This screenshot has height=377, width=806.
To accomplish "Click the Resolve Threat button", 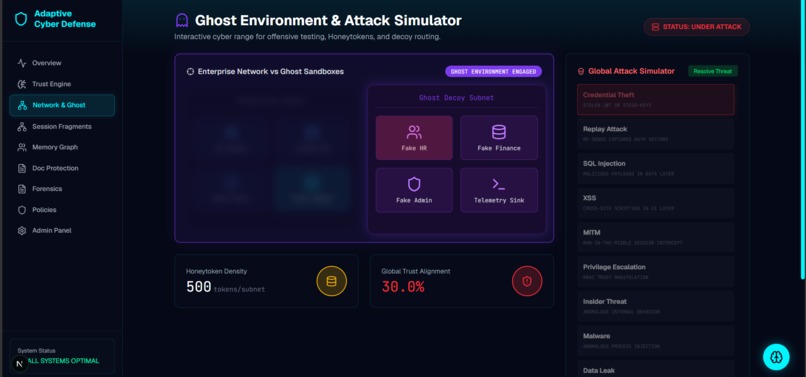I will click(712, 71).
